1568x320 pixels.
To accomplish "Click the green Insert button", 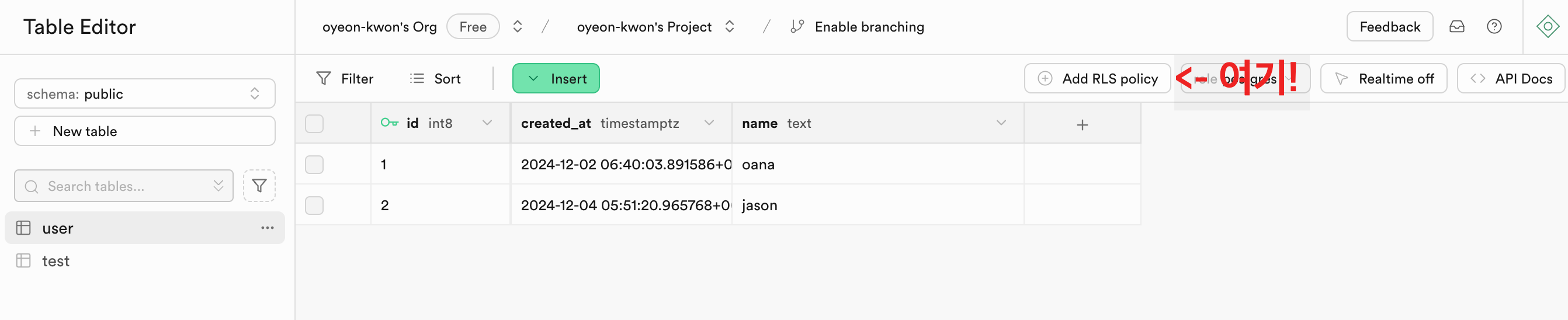I will tap(556, 78).
